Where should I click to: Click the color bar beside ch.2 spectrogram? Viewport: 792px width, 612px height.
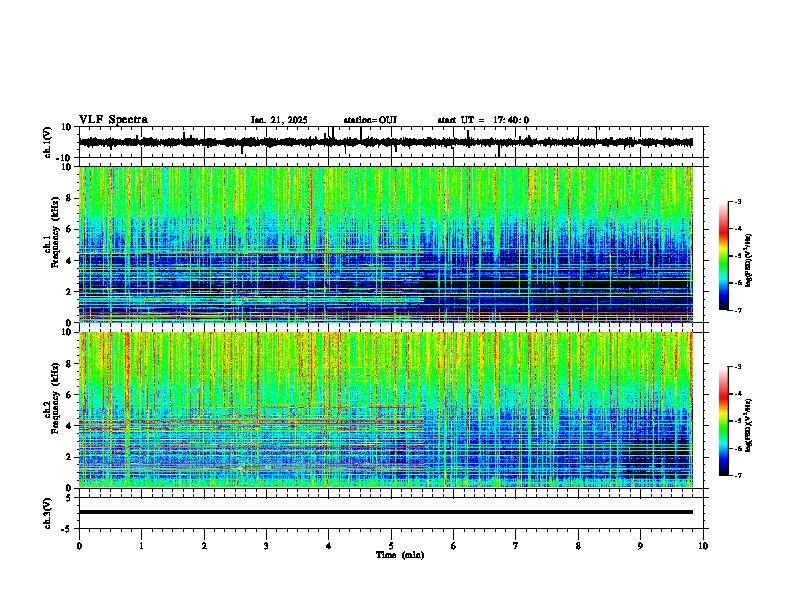(x=724, y=421)
